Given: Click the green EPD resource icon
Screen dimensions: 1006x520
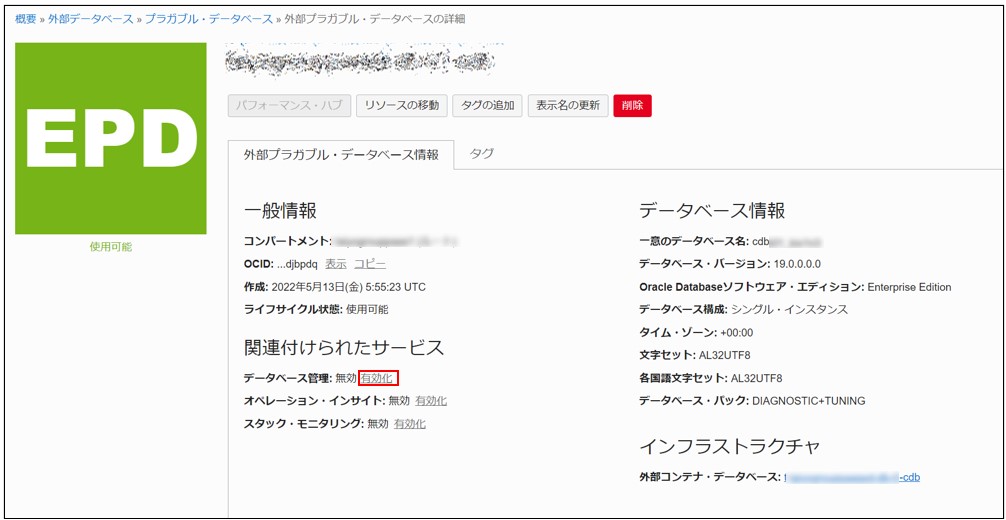Looking at the screenshot, I should [110, 138].
